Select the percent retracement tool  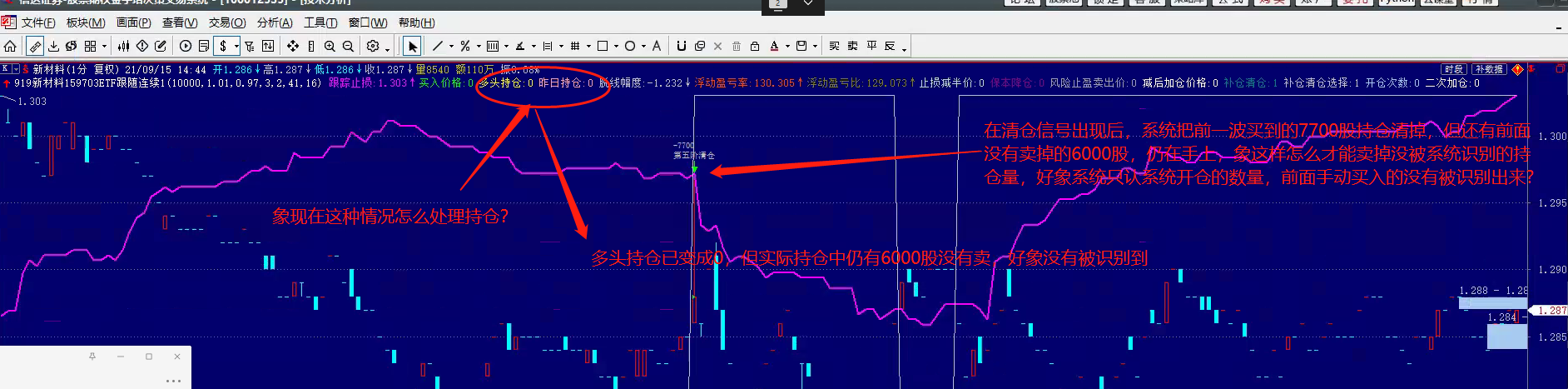465,46
